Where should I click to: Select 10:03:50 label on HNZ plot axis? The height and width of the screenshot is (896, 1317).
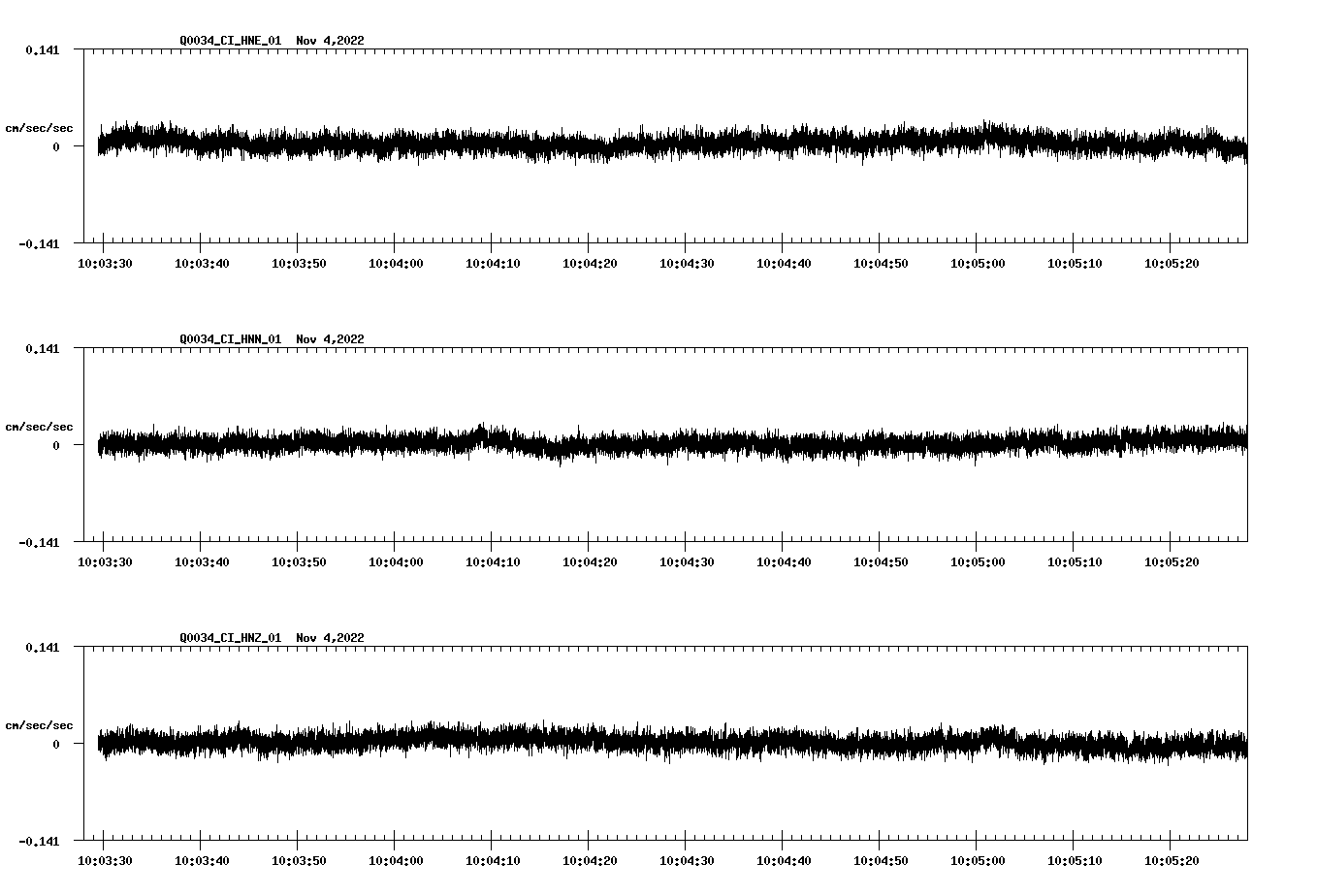click(x=299, y=860)
